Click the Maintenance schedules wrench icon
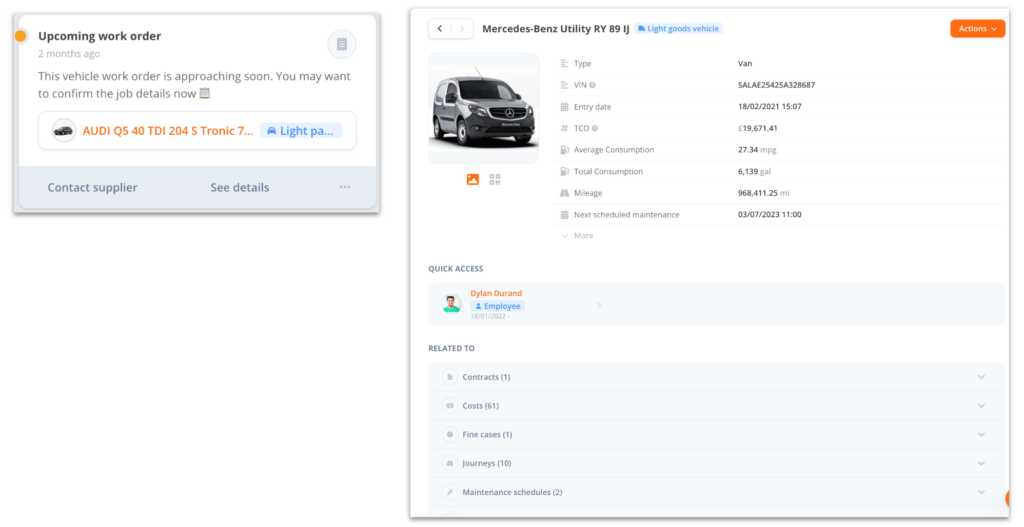The height and width of the screenshot is (527, 1024). 449,492
